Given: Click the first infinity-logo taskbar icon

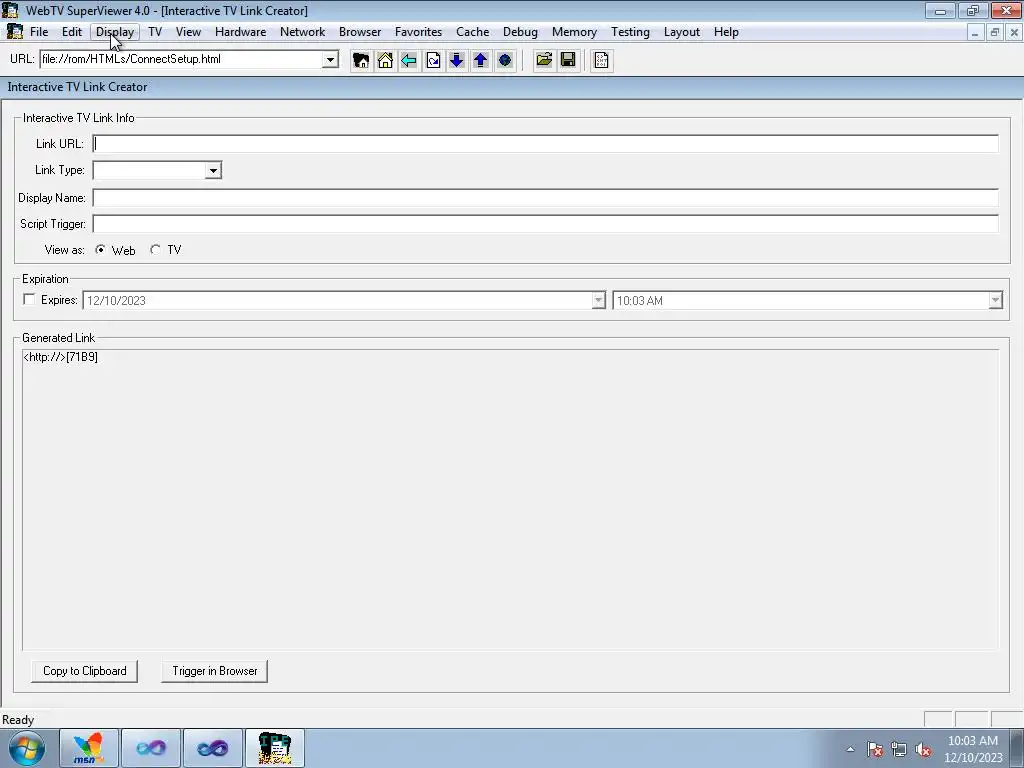Looking at the screenshot, I should pos(151,748).
